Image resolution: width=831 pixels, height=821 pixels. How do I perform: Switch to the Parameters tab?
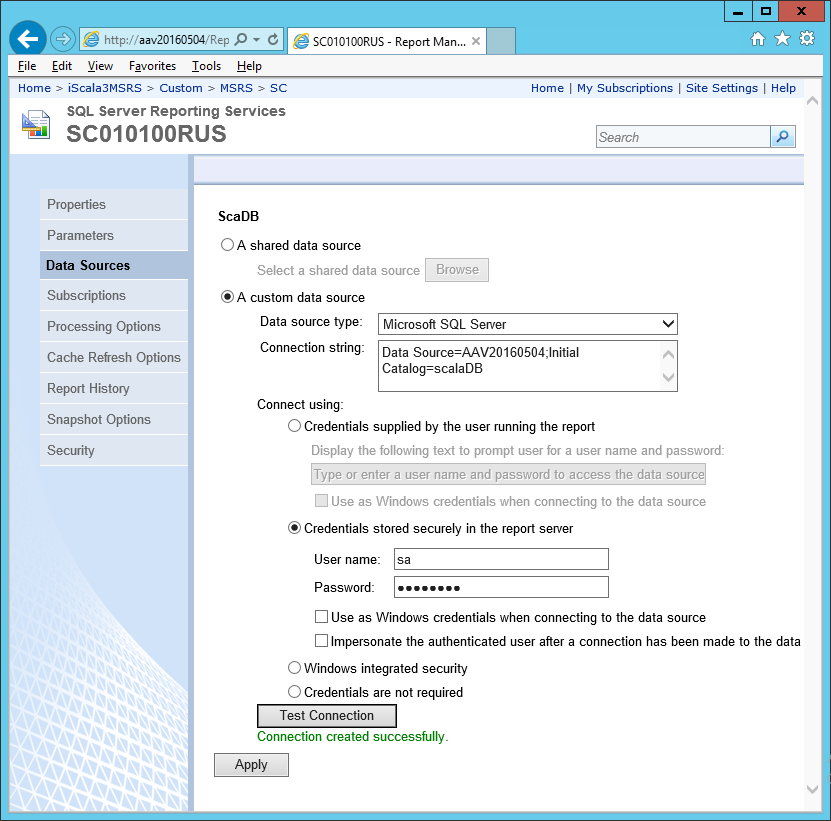coord(114,235)
